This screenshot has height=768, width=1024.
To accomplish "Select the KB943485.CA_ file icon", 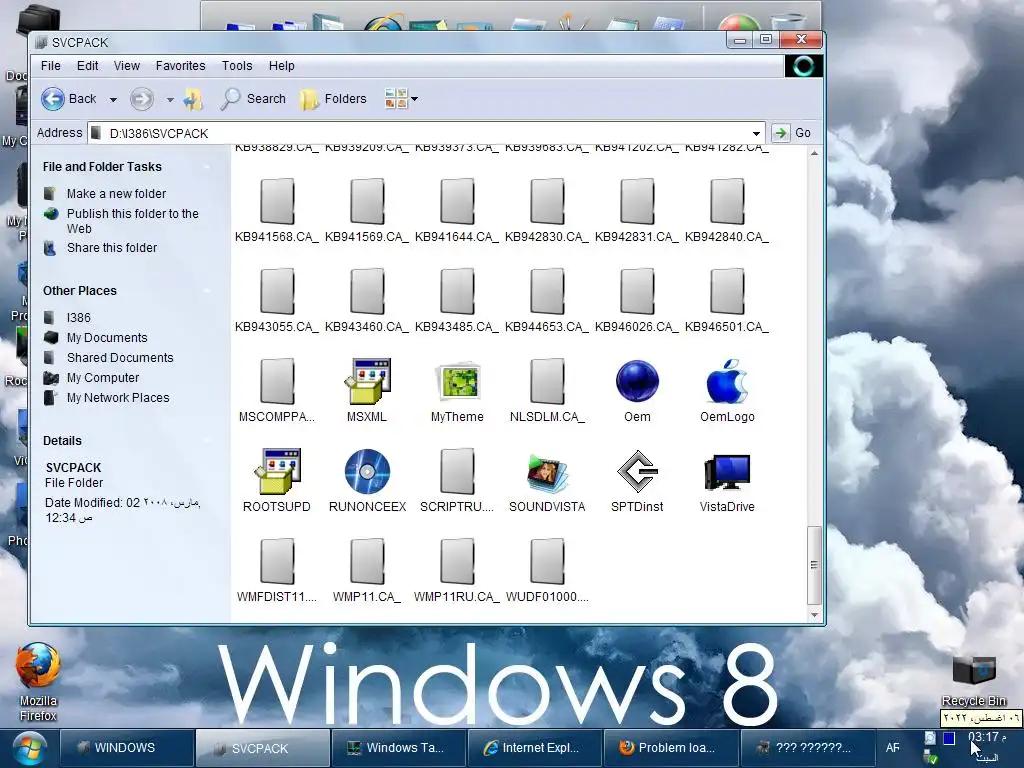I will [457, 292].
